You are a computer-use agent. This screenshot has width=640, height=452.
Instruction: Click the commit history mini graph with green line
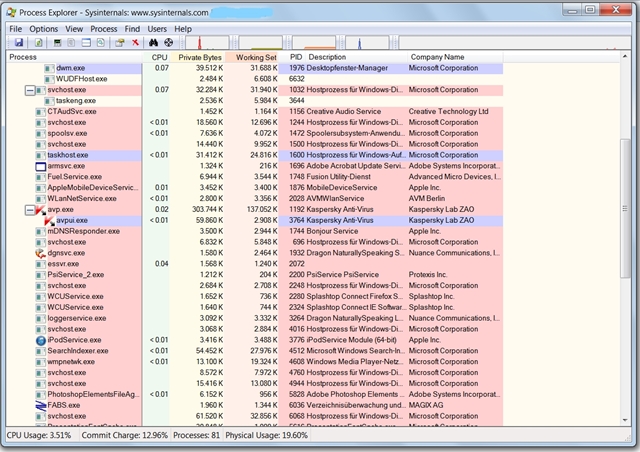point(261,42)
